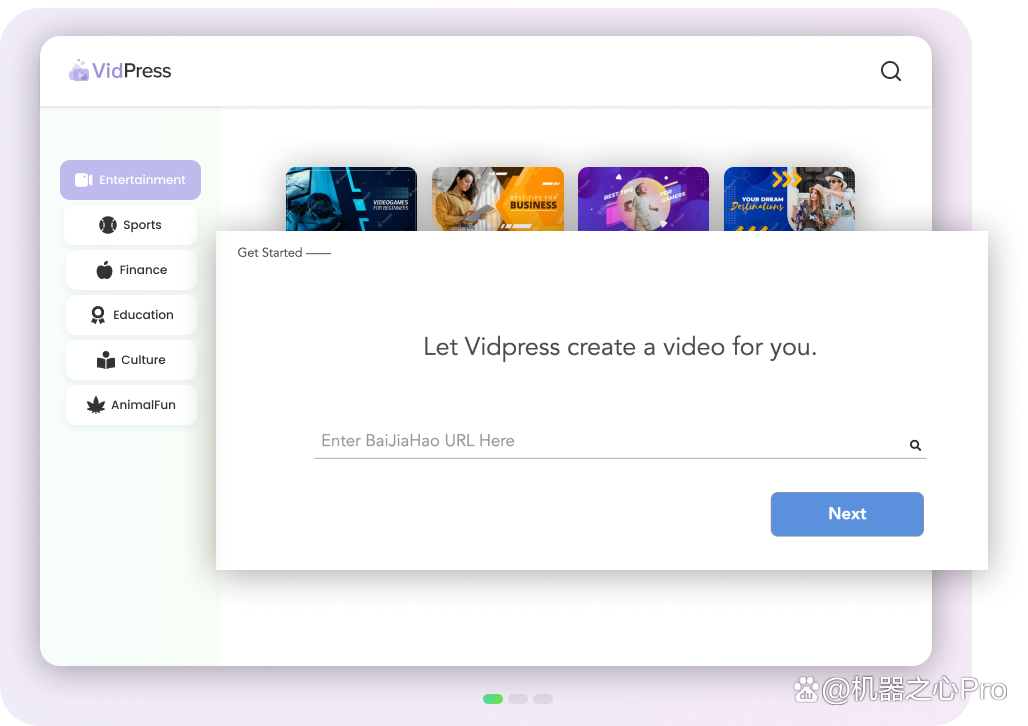
Task: Click the book reader icon beside Culture
Action: [106, 360]
